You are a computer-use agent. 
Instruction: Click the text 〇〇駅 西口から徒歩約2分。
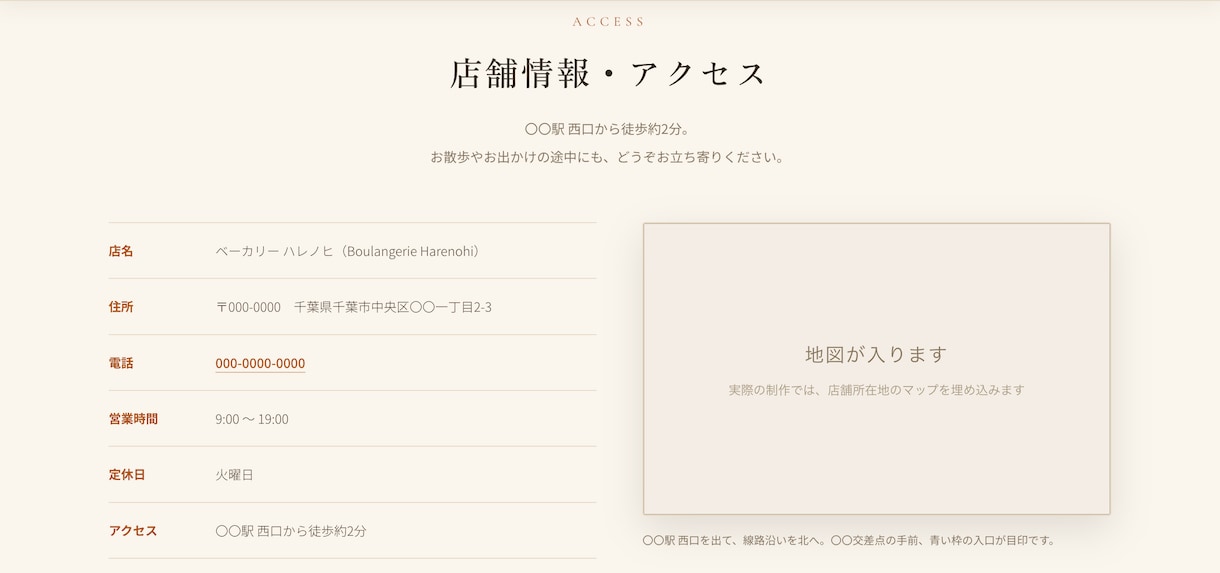[x=608, y=129]
